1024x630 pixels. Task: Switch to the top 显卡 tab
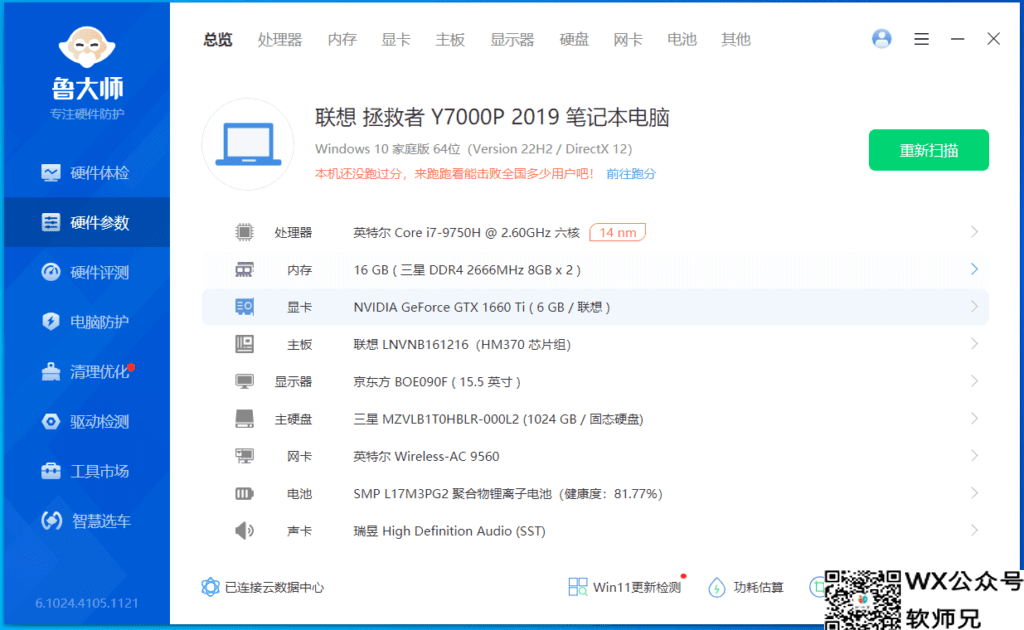point(396,40)
